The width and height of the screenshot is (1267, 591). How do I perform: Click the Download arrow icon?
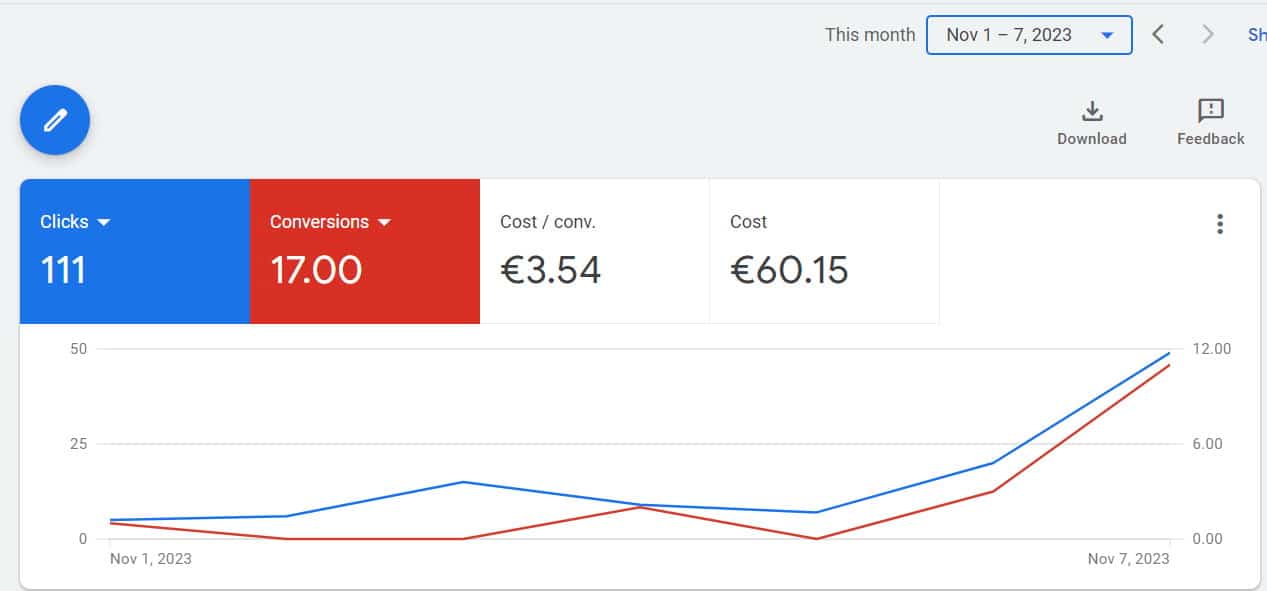pos(1092,110)
